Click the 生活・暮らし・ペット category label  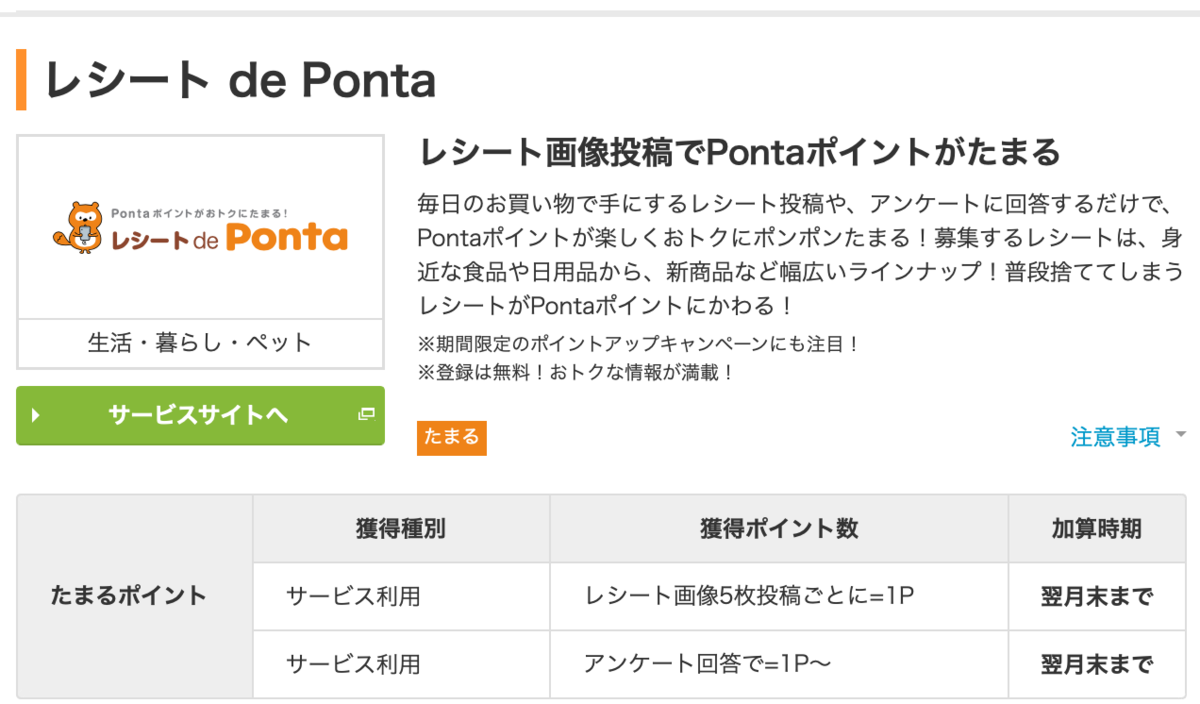(200, 343)
